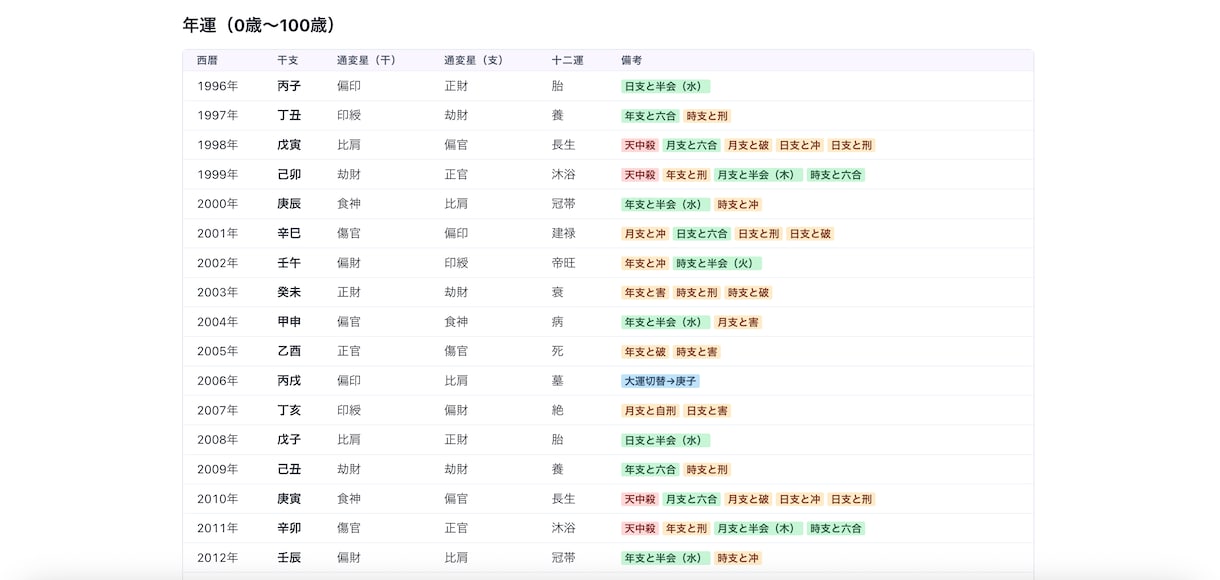Click the 時支と破 tag in 2003年 row

[748, 293]
